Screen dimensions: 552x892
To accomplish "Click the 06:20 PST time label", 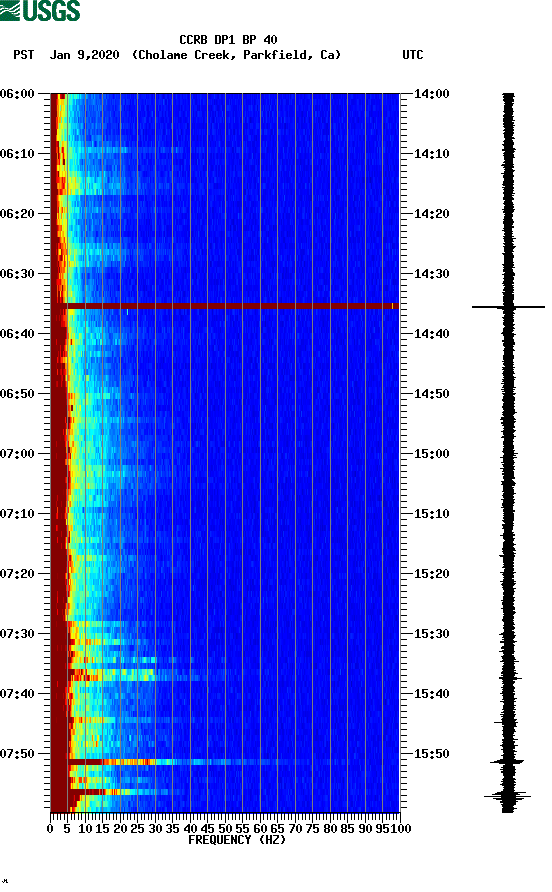I will pyautogui.click(x=18, y=214).
